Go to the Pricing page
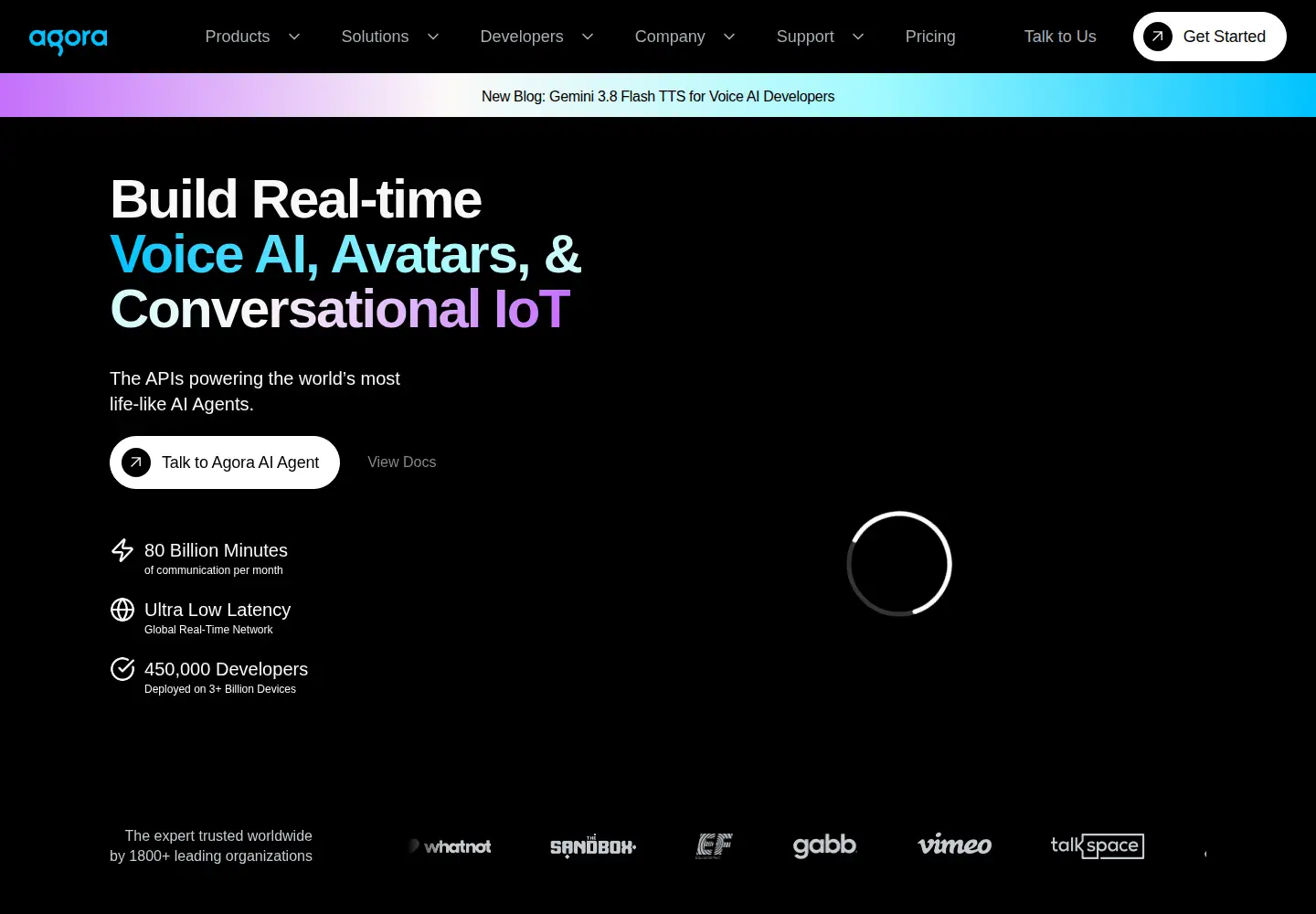The image size is (1316, 914). [930, 37]
